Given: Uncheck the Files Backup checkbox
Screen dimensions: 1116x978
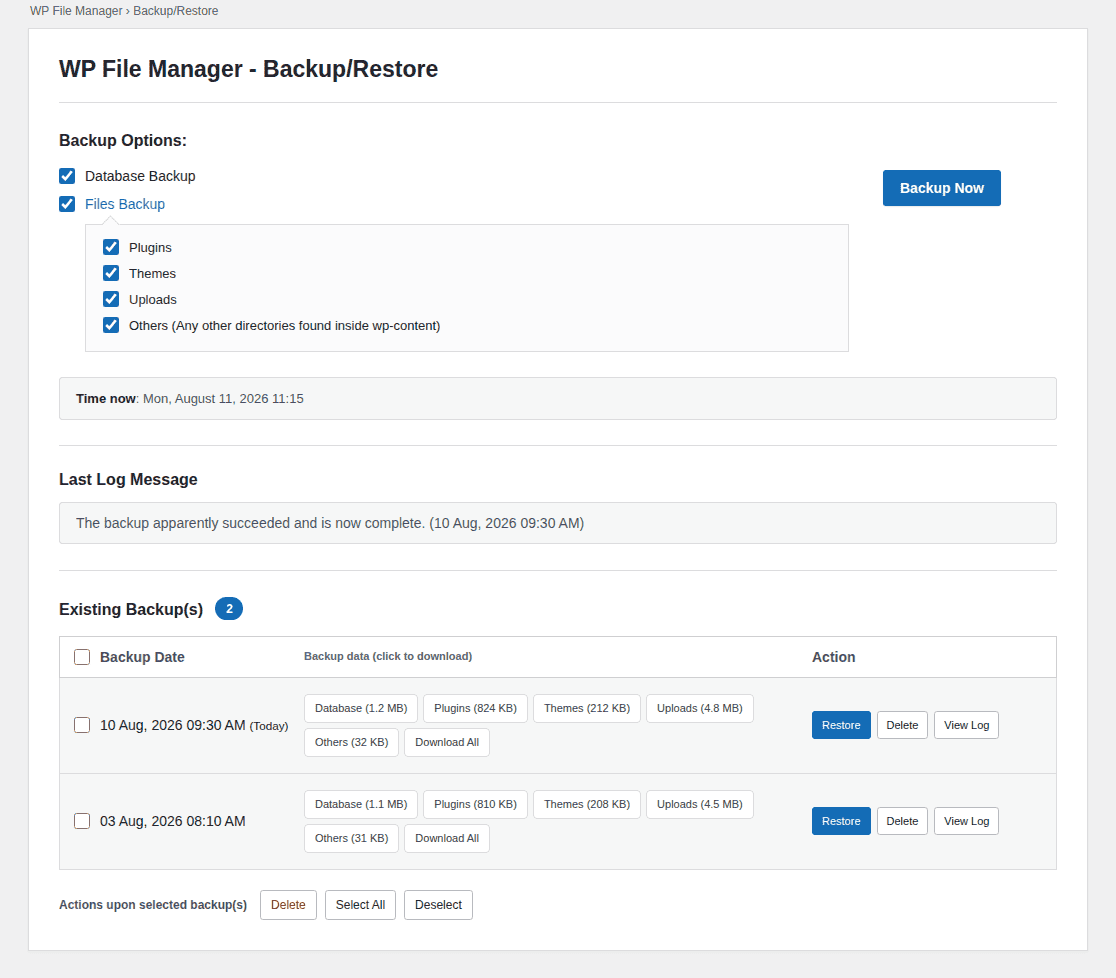Looking at the screenshot, I should pyautogui.click(x=67, y=204).
